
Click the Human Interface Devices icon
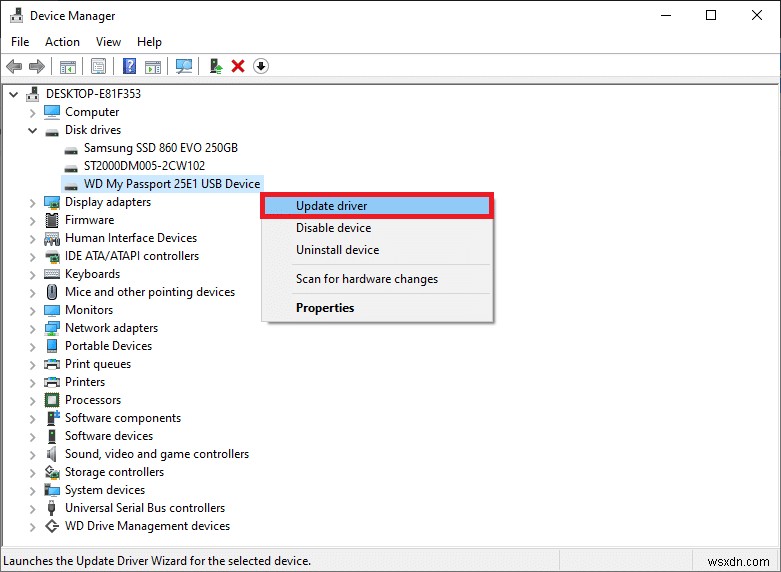click(52, 238)
